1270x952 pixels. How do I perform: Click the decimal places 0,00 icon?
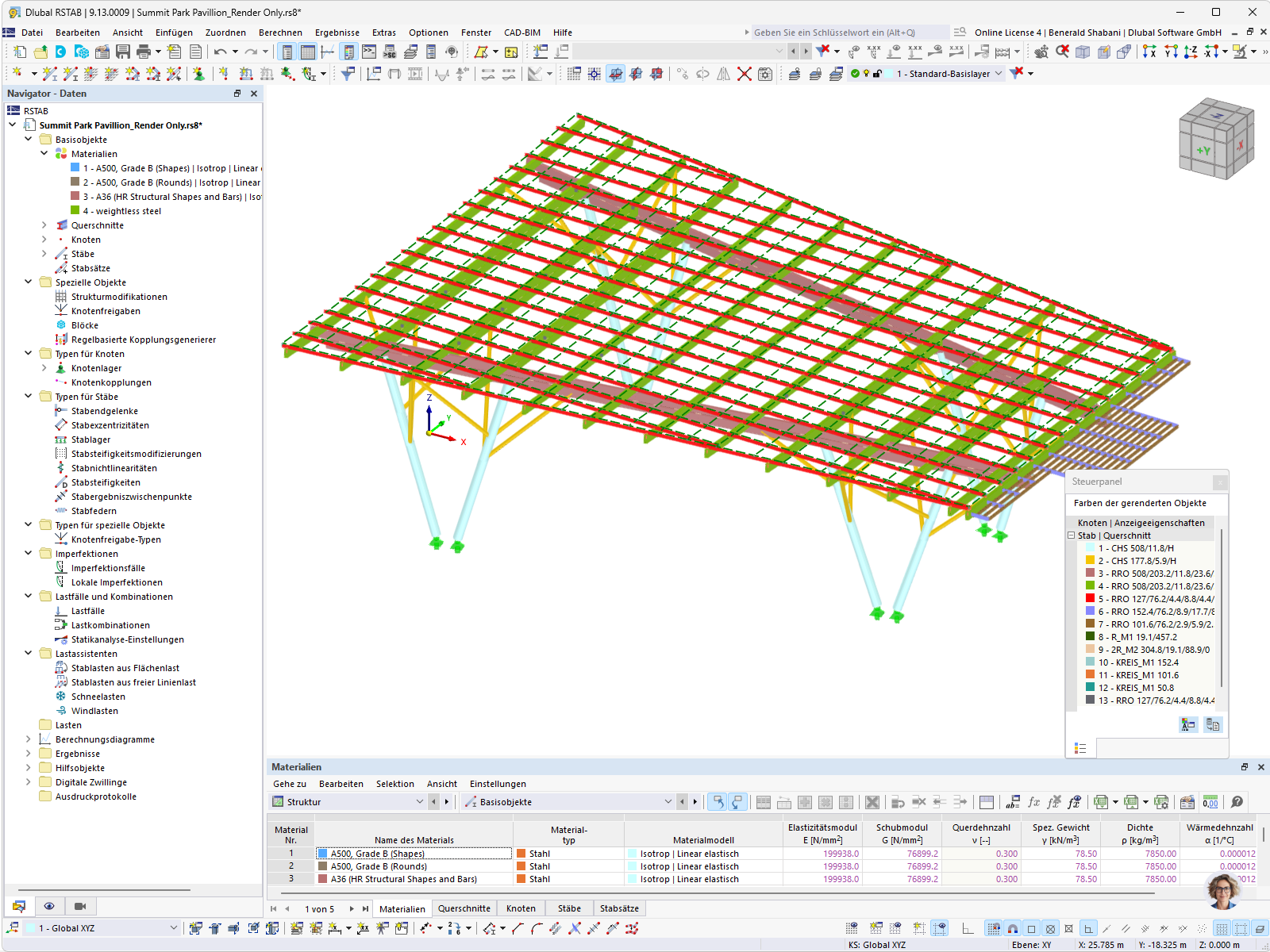(1210, 802)
